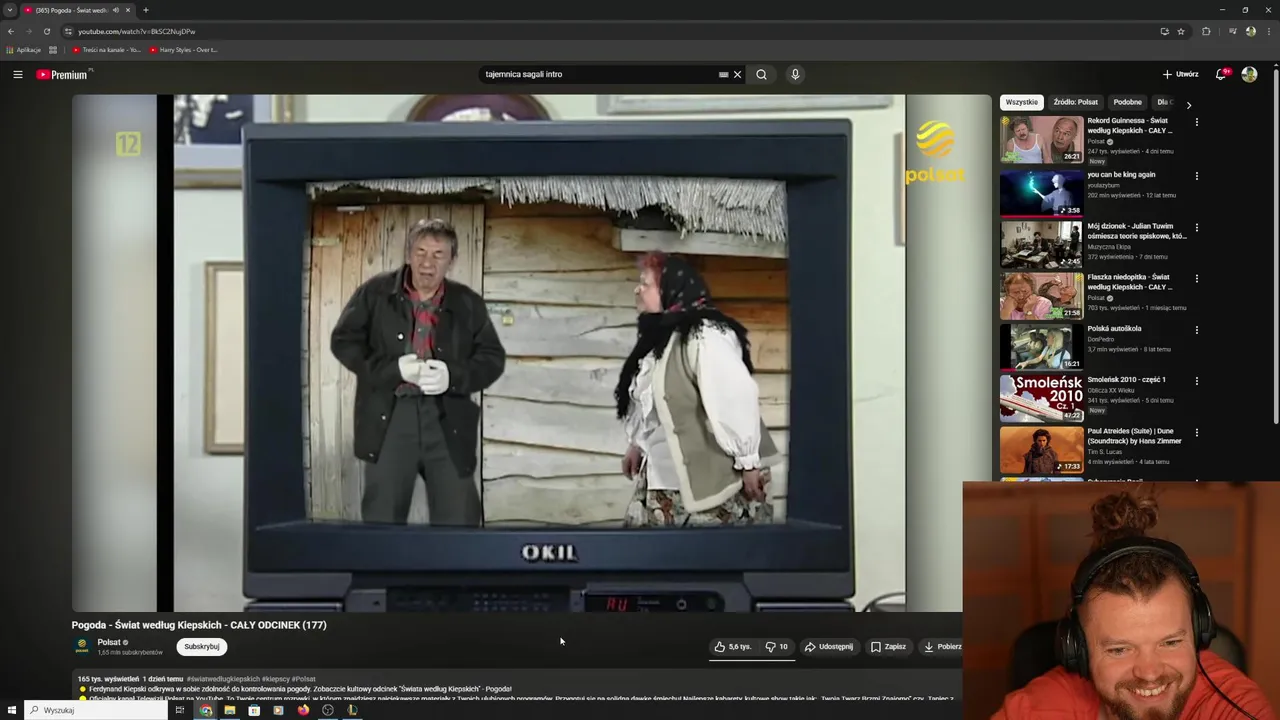
Task: Click hashtag #swiatwedlugkiepskich in description
Action: (223, 679)
